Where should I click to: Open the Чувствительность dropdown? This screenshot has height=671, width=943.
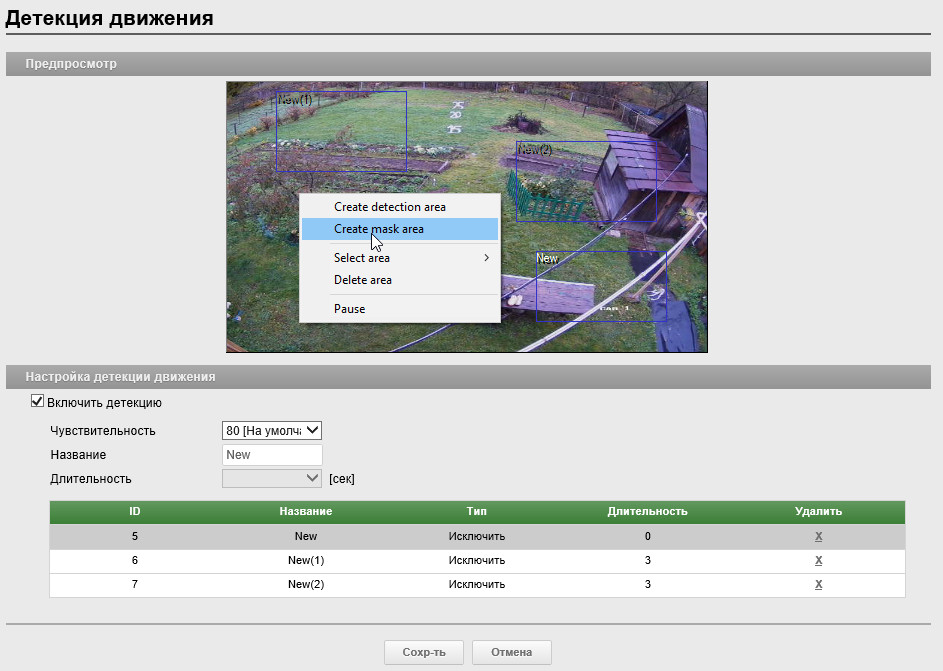(272, 430)
